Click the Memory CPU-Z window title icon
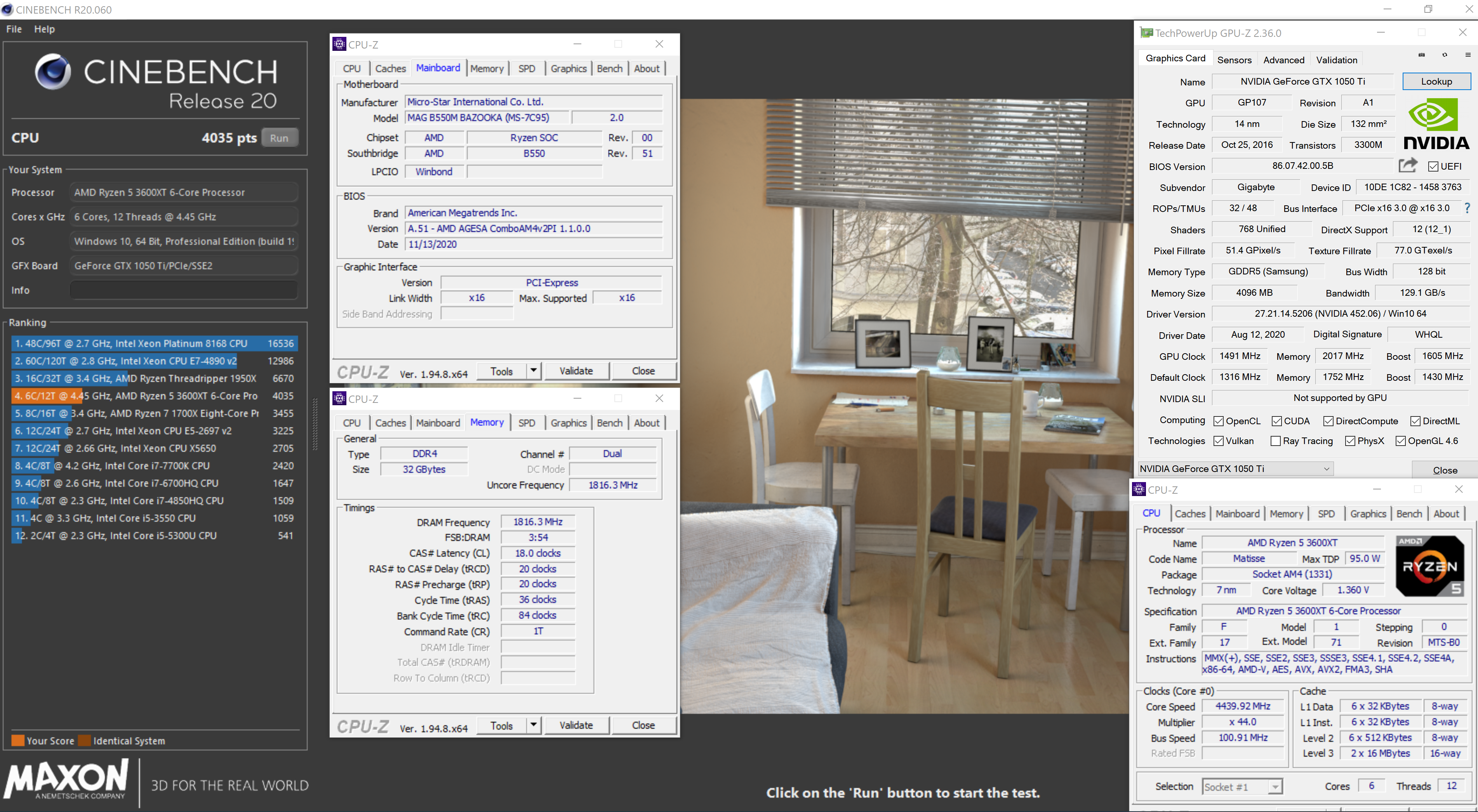The width and height of the screenshot is (1478, 812). pos(340,399)
